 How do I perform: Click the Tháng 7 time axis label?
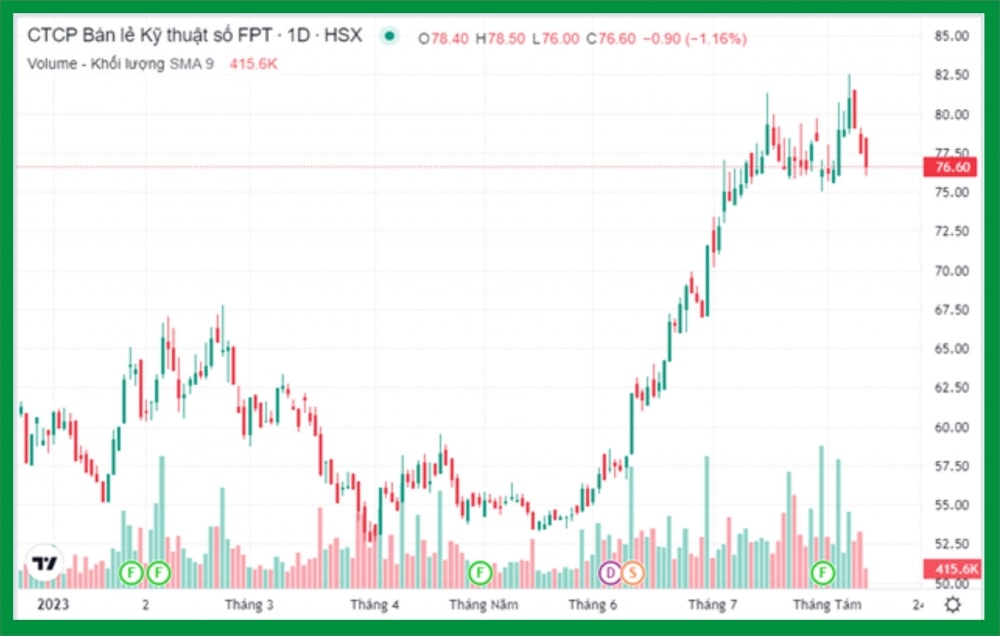pyautogui.click(x=712, y=604)
